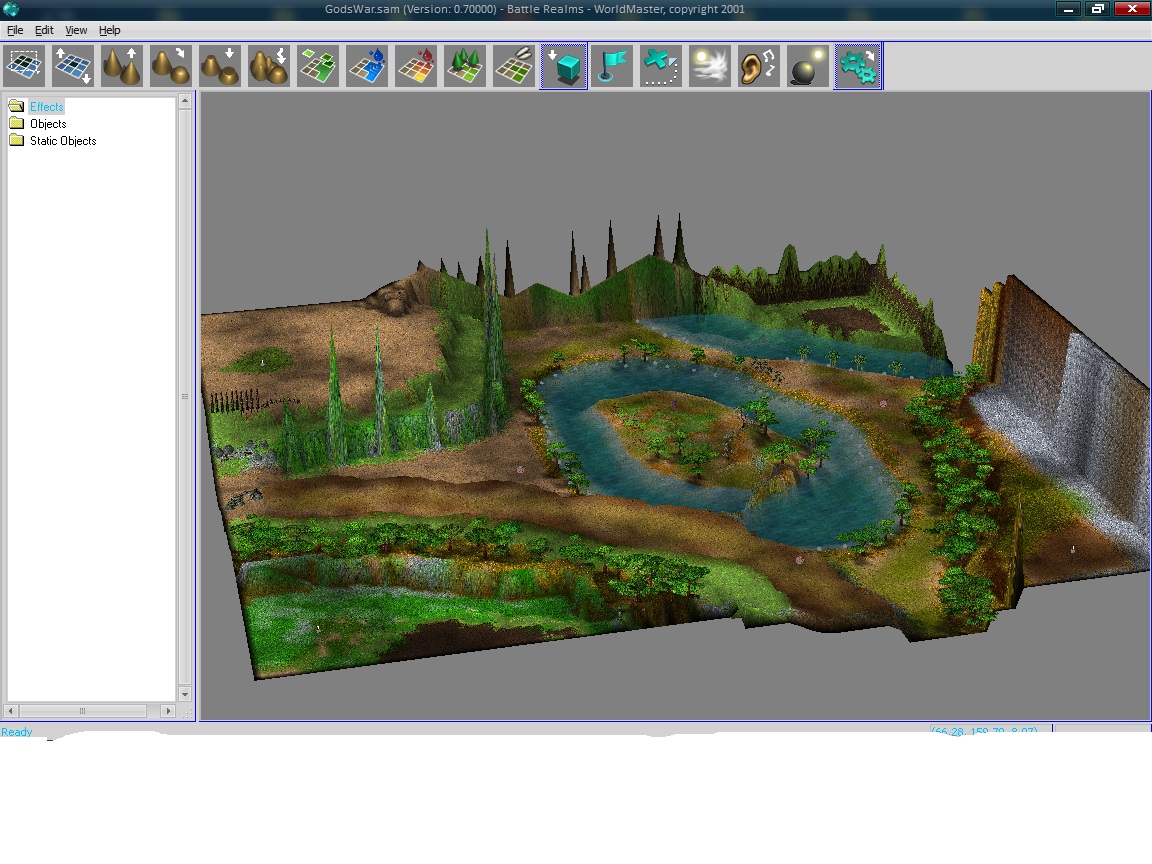The image size is (1152, 864).
Task: Click the tree panel scroll-down arrow
Action: click(185, 694)
